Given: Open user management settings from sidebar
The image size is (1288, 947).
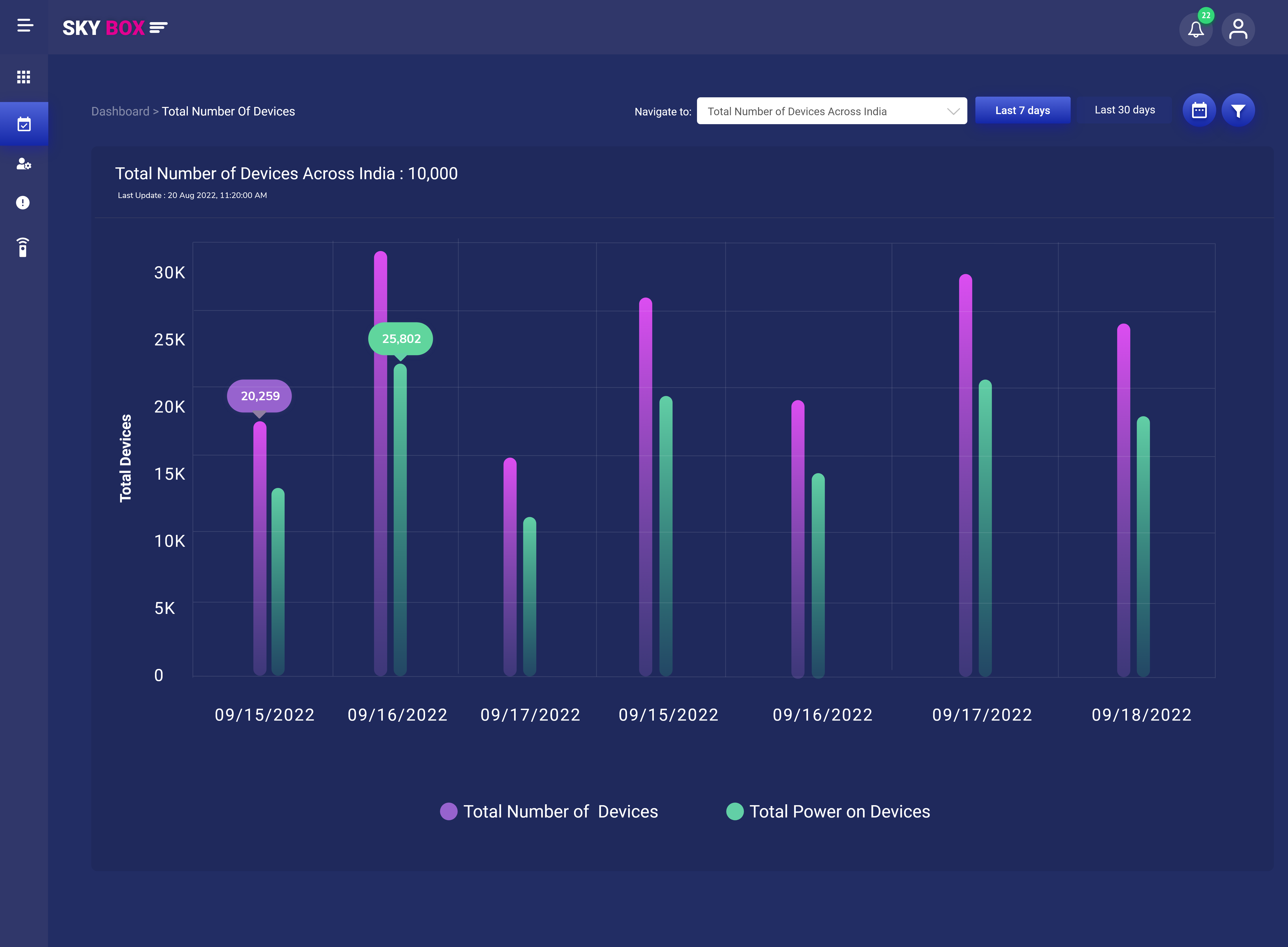Looking at the screenshot, I should (x=23, y=164).
